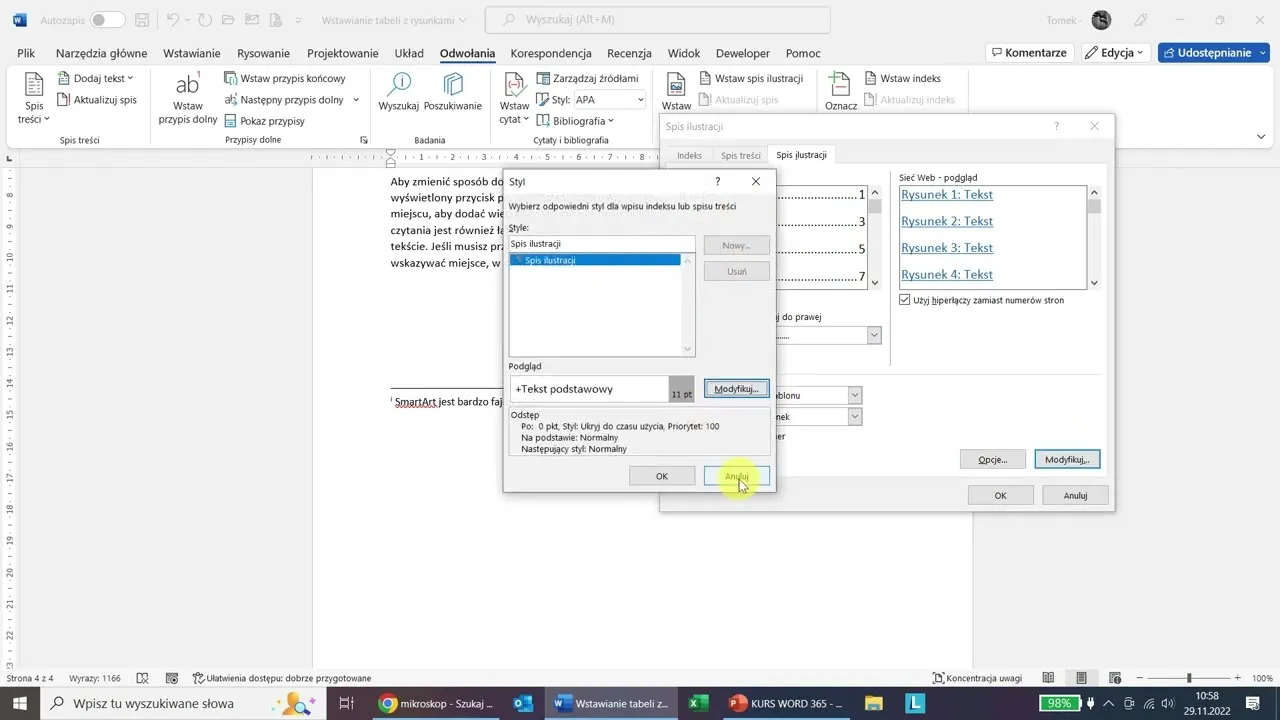Open the Korespondencja ribbon tab
The height and width of the screenshot is (720, 1280).
[x=551, y=53]
